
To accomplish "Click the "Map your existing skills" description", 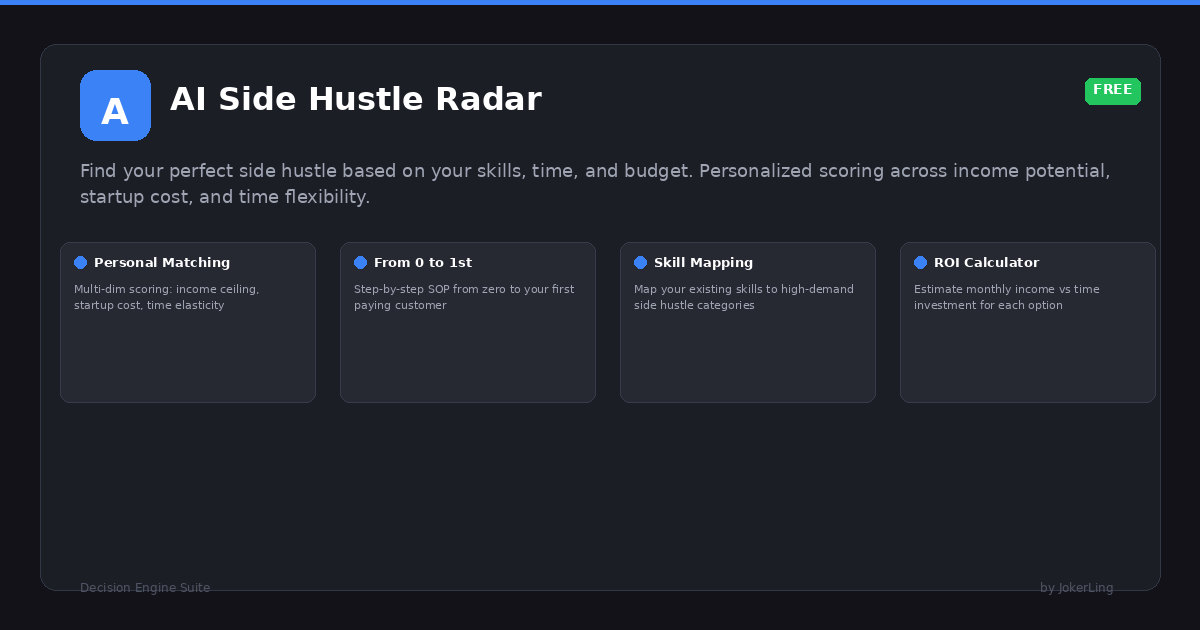I will coord(744,297).
